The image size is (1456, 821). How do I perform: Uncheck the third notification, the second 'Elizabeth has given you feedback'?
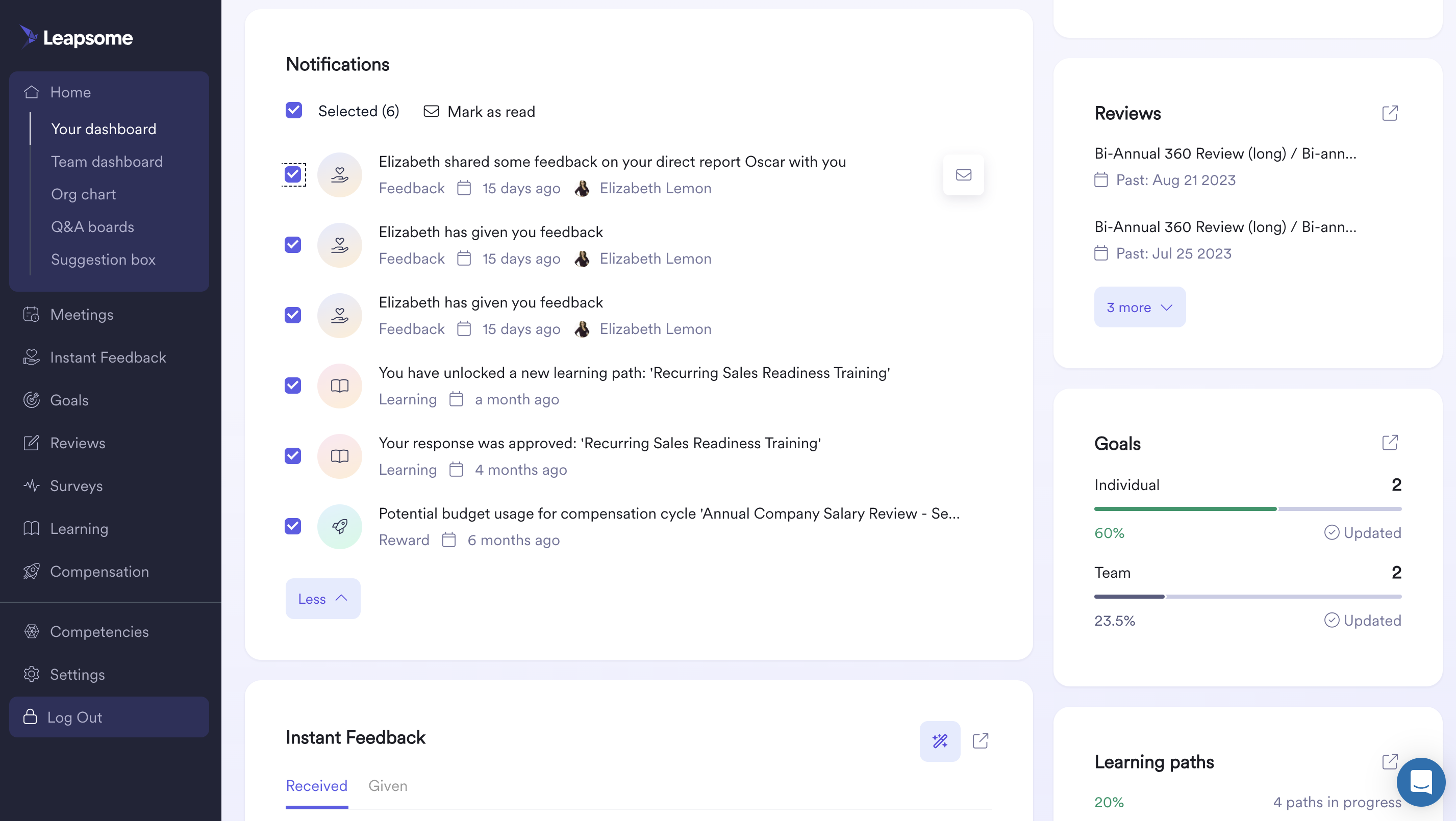pyautogui.click(x=293, y=315)
